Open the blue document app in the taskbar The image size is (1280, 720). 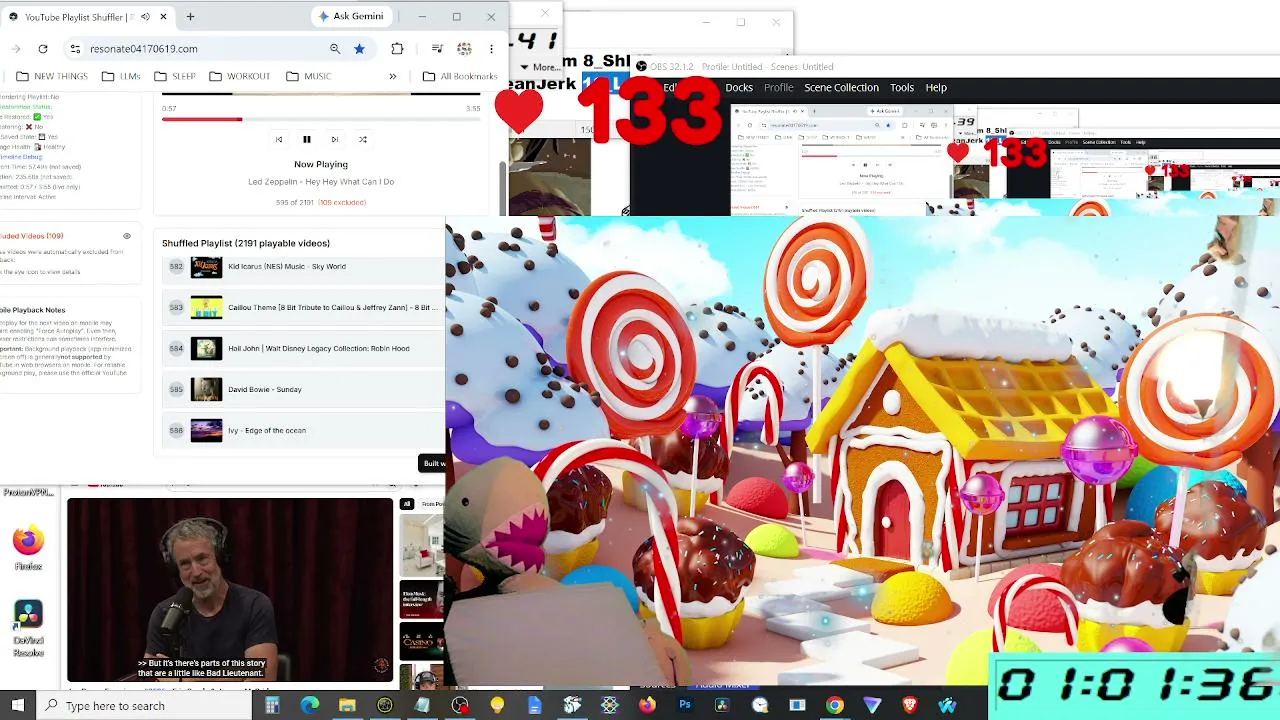[535, 706]
